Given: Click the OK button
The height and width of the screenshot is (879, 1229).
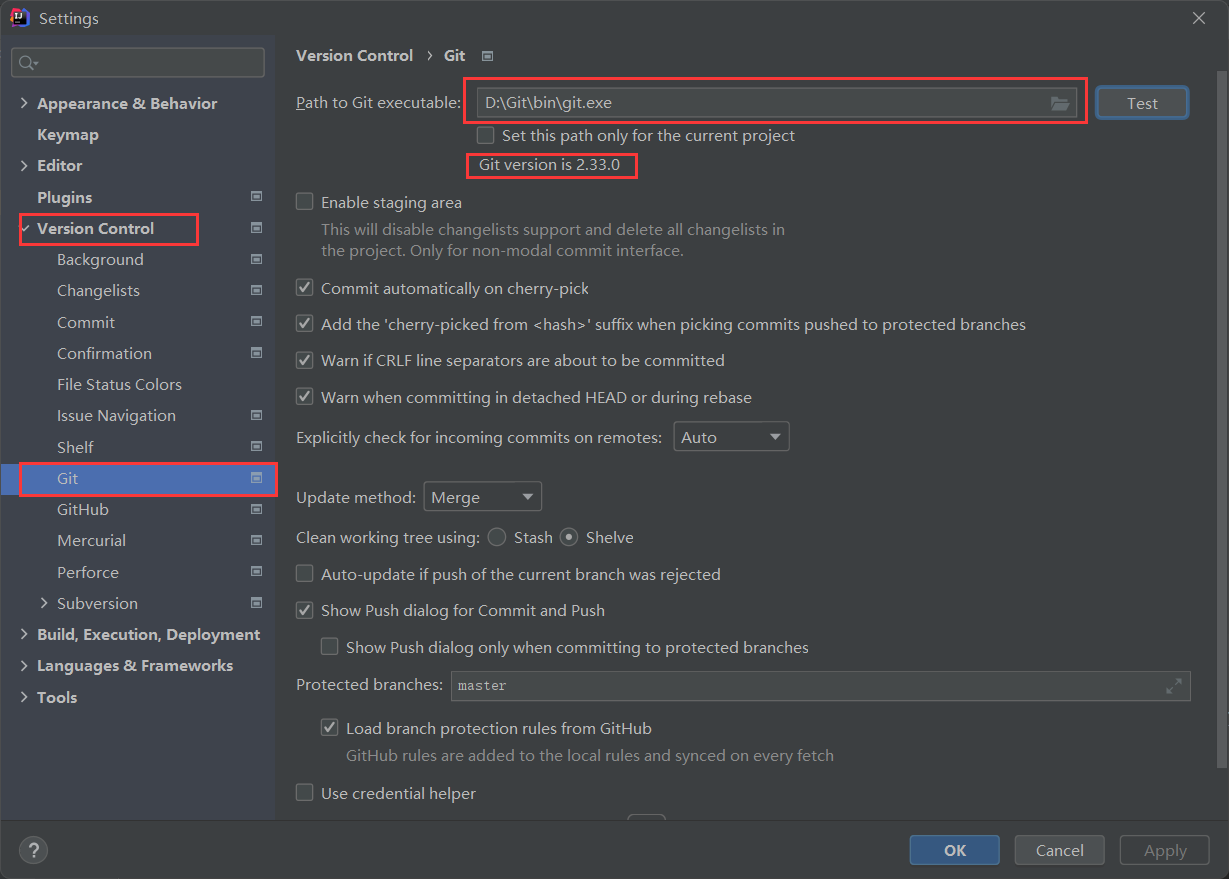Looking at the screenshot, I should (x=954, y=850).
